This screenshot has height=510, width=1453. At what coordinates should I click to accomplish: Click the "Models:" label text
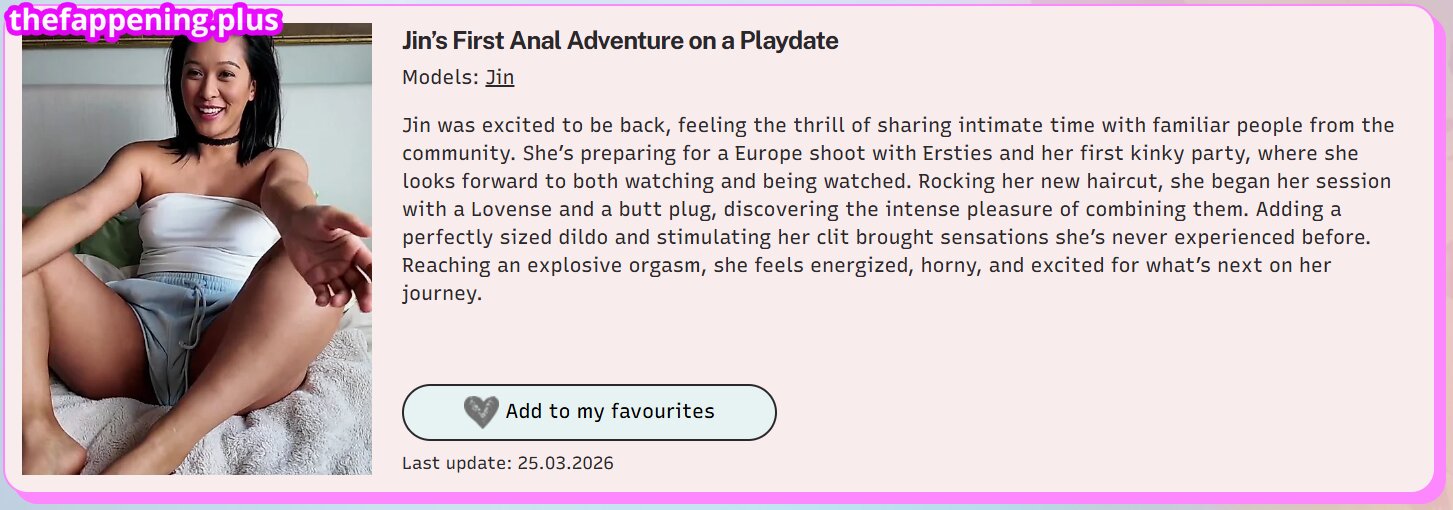(x=440, y=77)
